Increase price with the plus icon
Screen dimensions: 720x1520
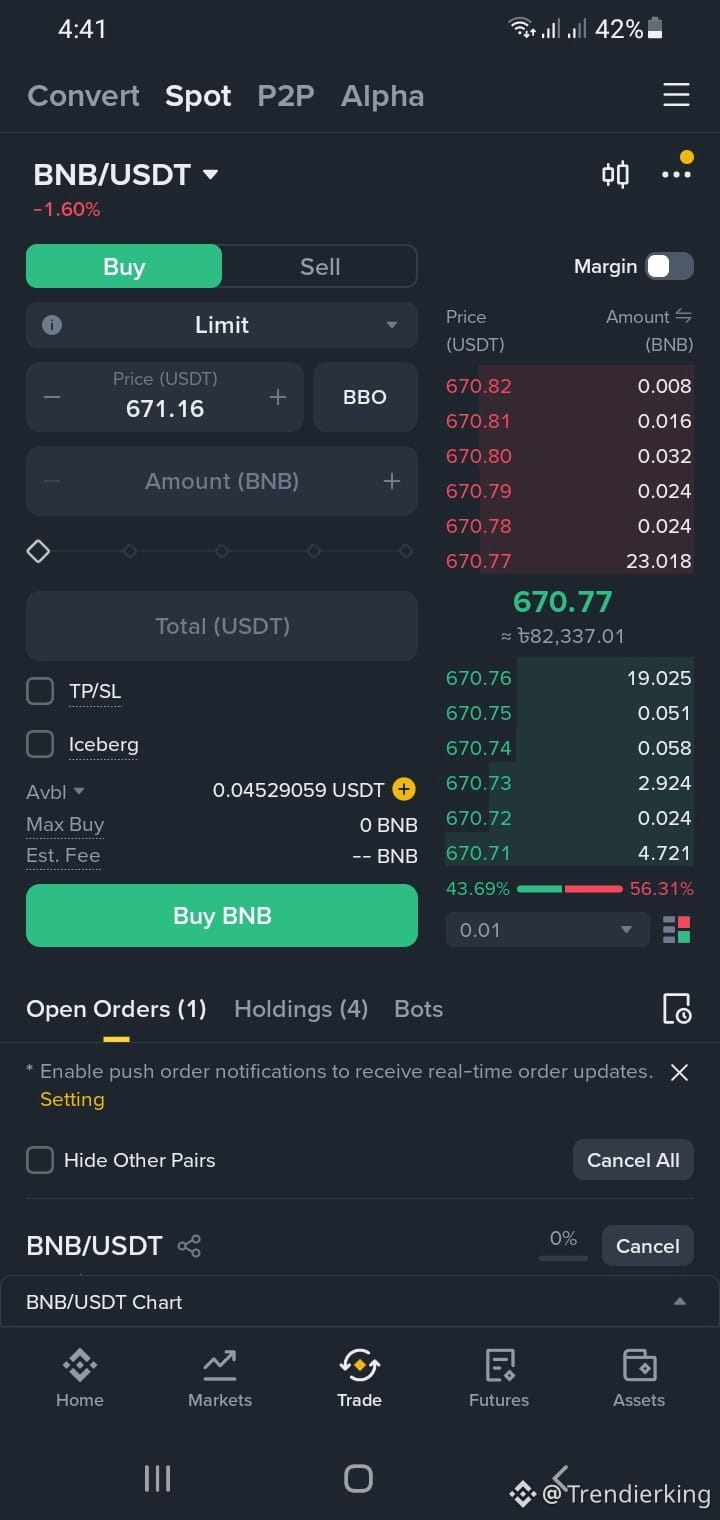click(x=278, y=397)
